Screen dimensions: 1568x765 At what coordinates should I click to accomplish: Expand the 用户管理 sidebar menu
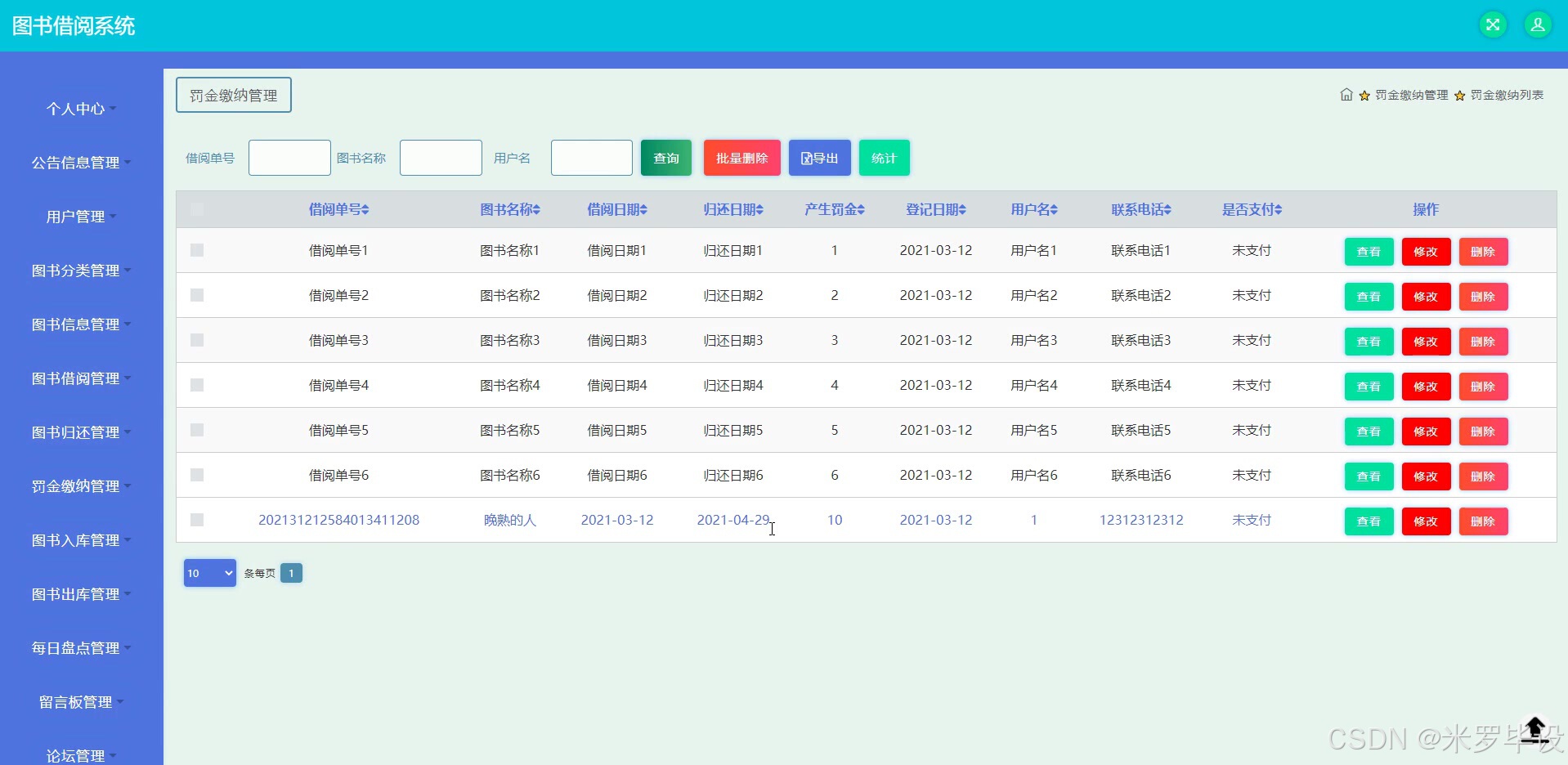point(81,217)
